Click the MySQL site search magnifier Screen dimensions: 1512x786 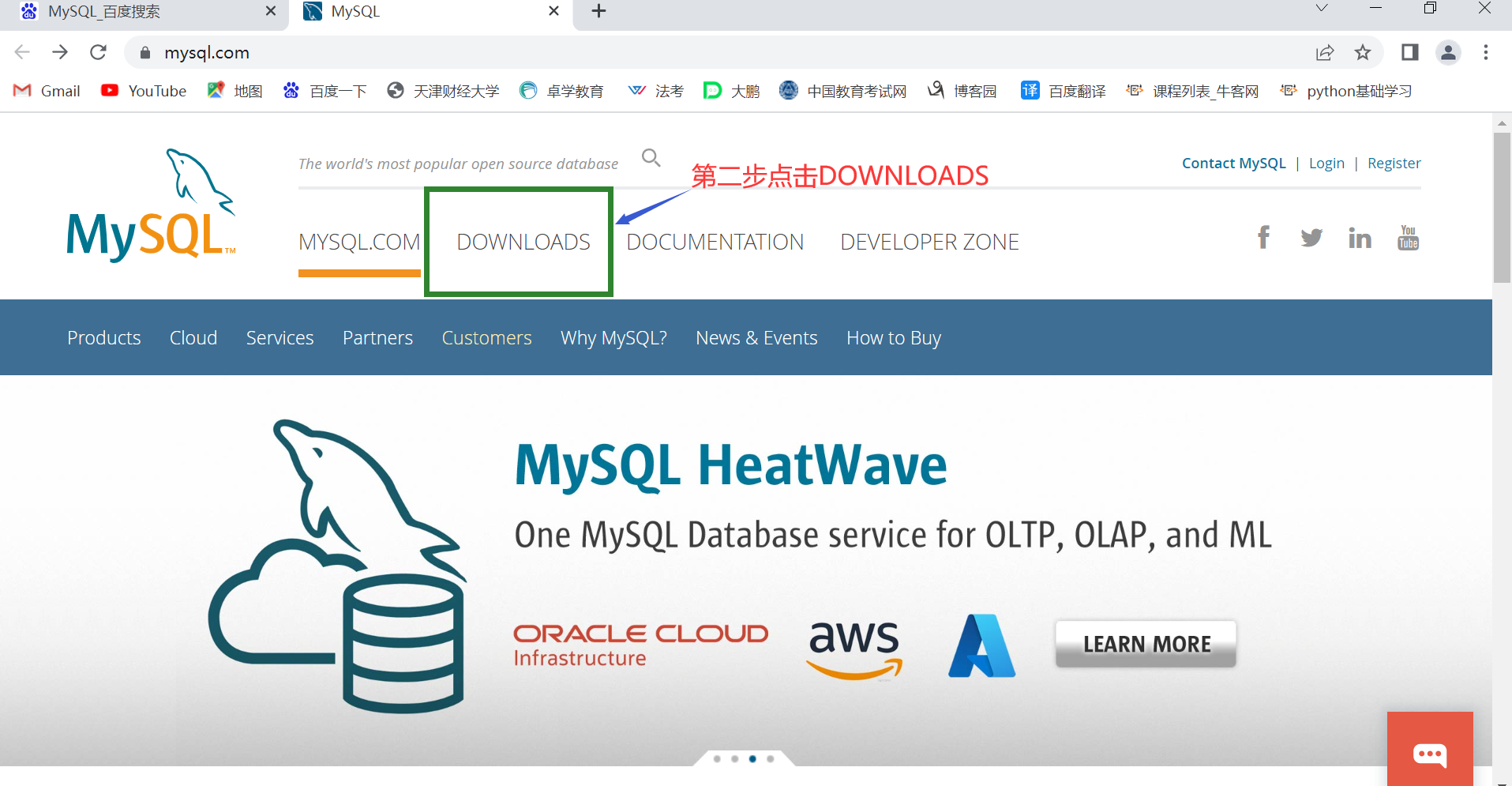[x=651, y=157]
